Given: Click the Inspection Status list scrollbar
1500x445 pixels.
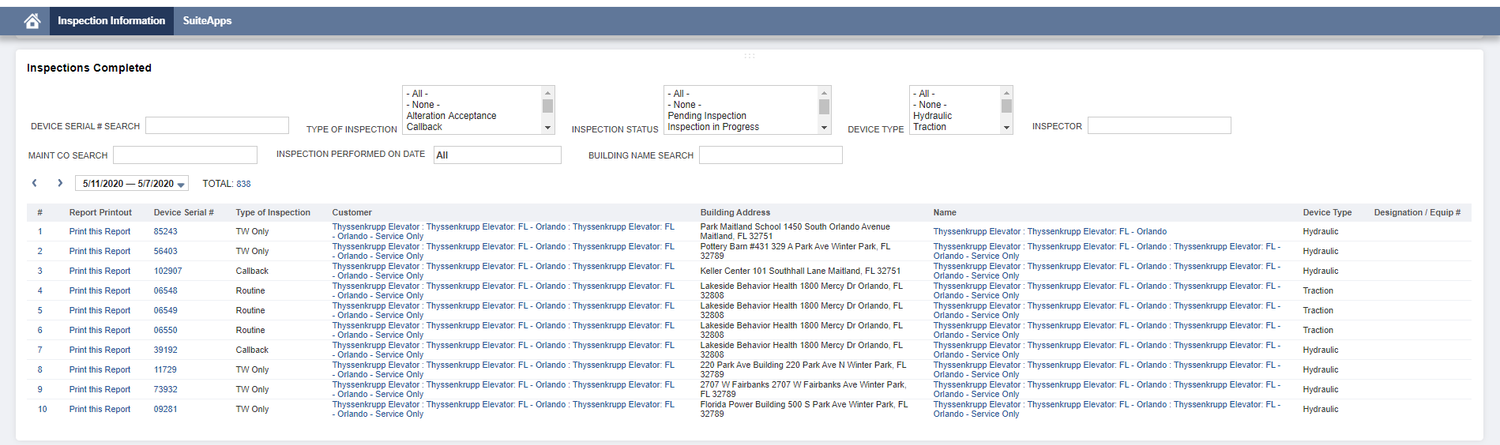Looking at the screenshot, I should tap(824, 110).
